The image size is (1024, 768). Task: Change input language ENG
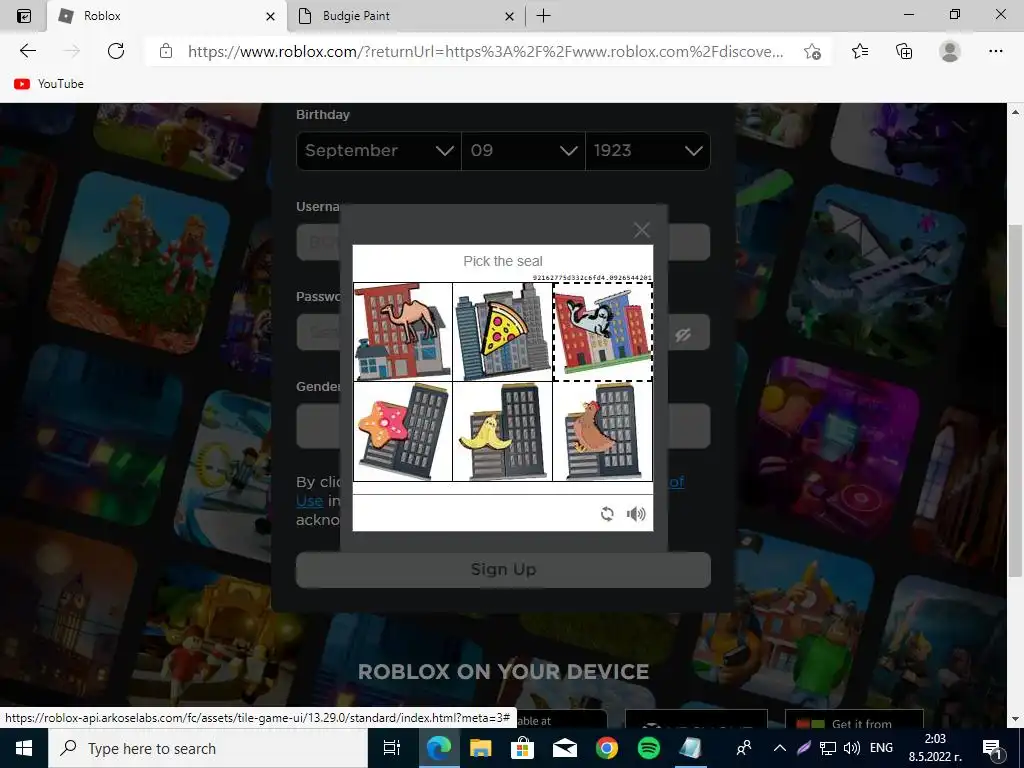[x=882, y=748]
